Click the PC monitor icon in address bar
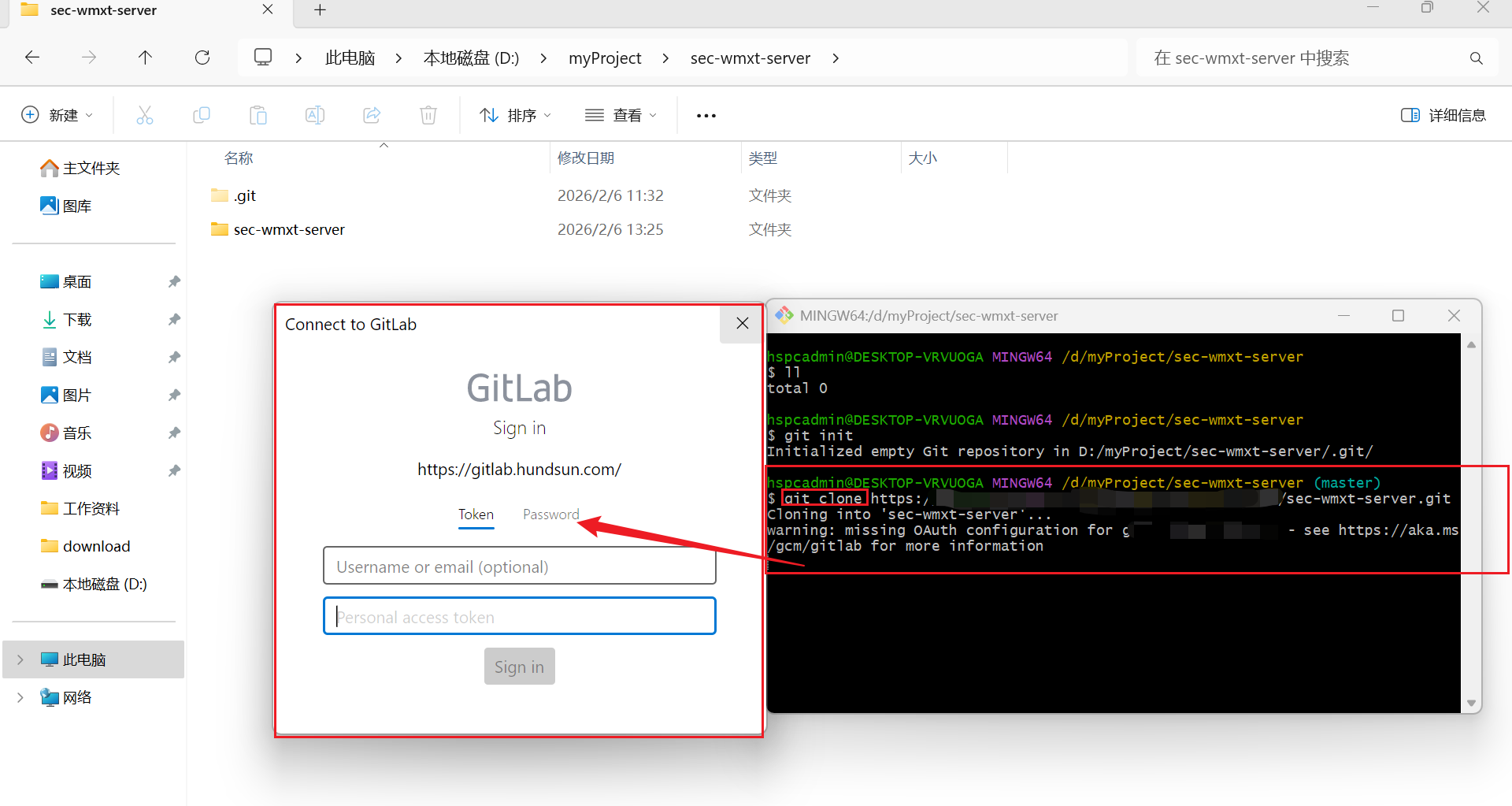Image resolution: width=1512 pixels, height=806 pixels. click(x=263, y=58)
